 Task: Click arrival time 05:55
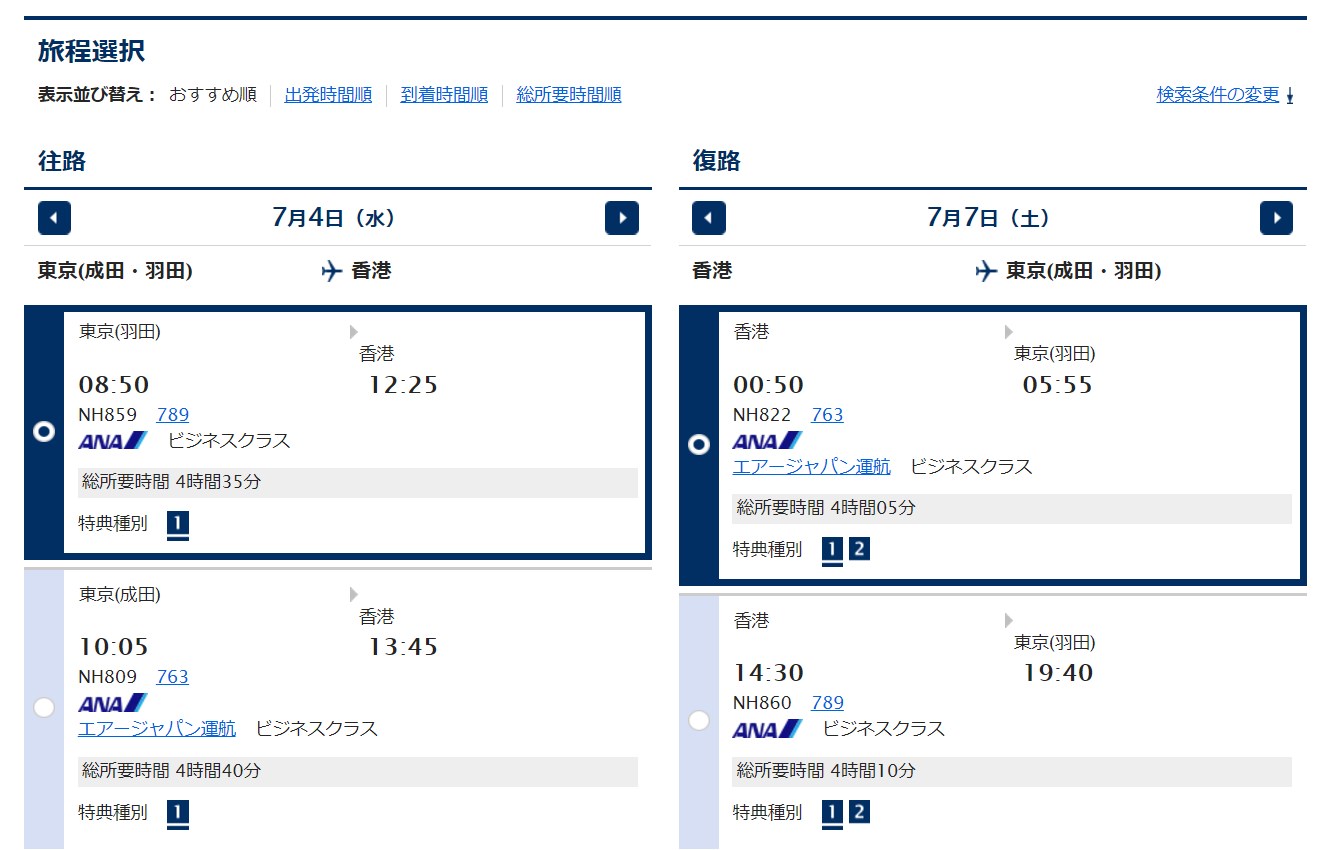coord(1058,385)
